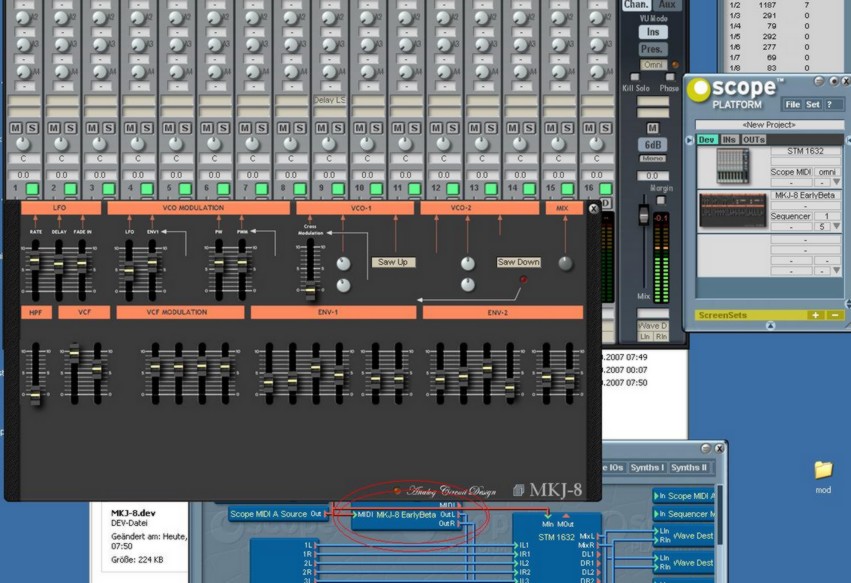Click the Omni button

pyautogui.click(x=653, y=65)
